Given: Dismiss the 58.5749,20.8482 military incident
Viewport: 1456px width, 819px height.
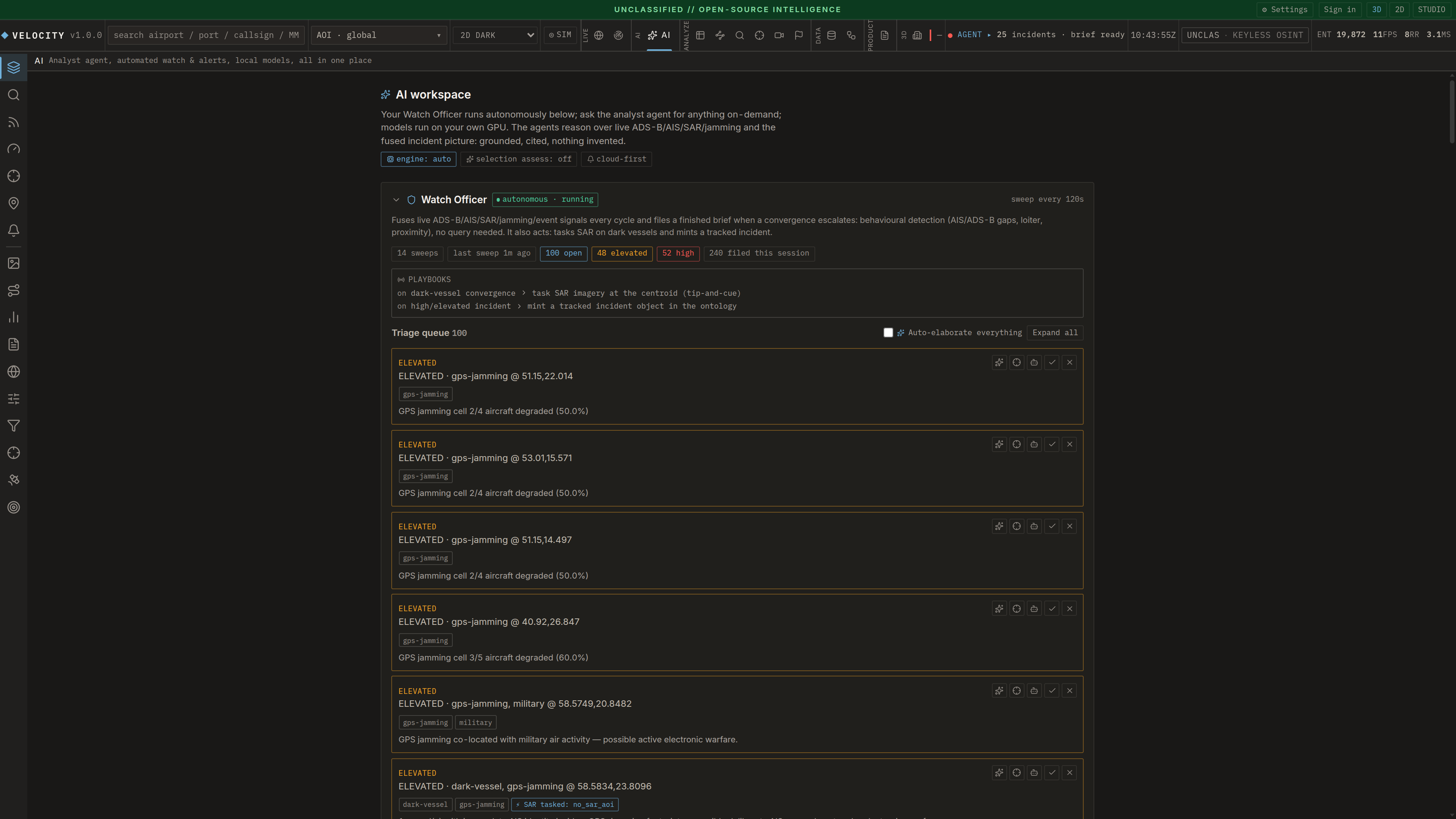Looking at the screenshot, I should [1069, 691].
